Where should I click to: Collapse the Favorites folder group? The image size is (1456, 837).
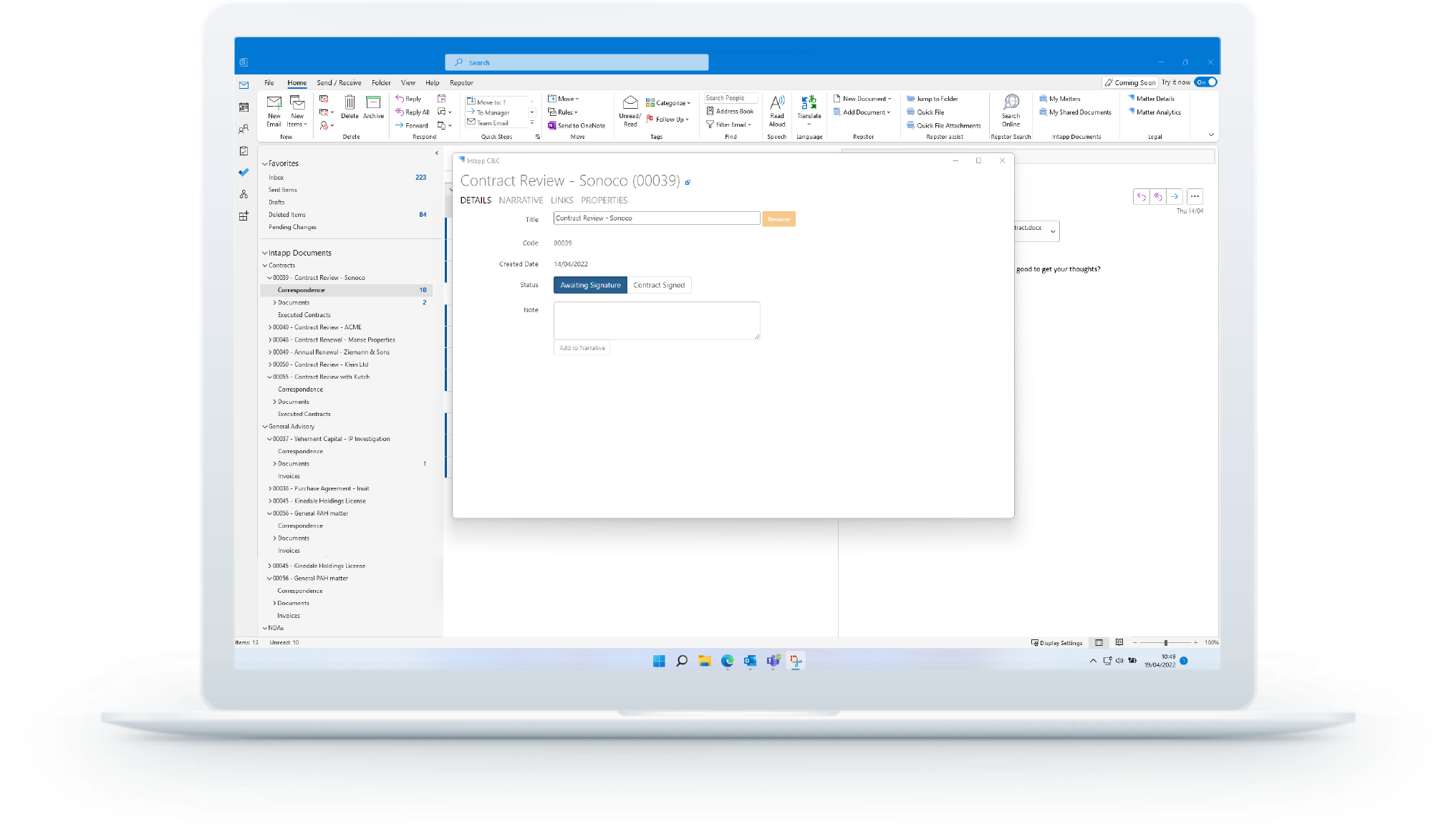[264, 164]
